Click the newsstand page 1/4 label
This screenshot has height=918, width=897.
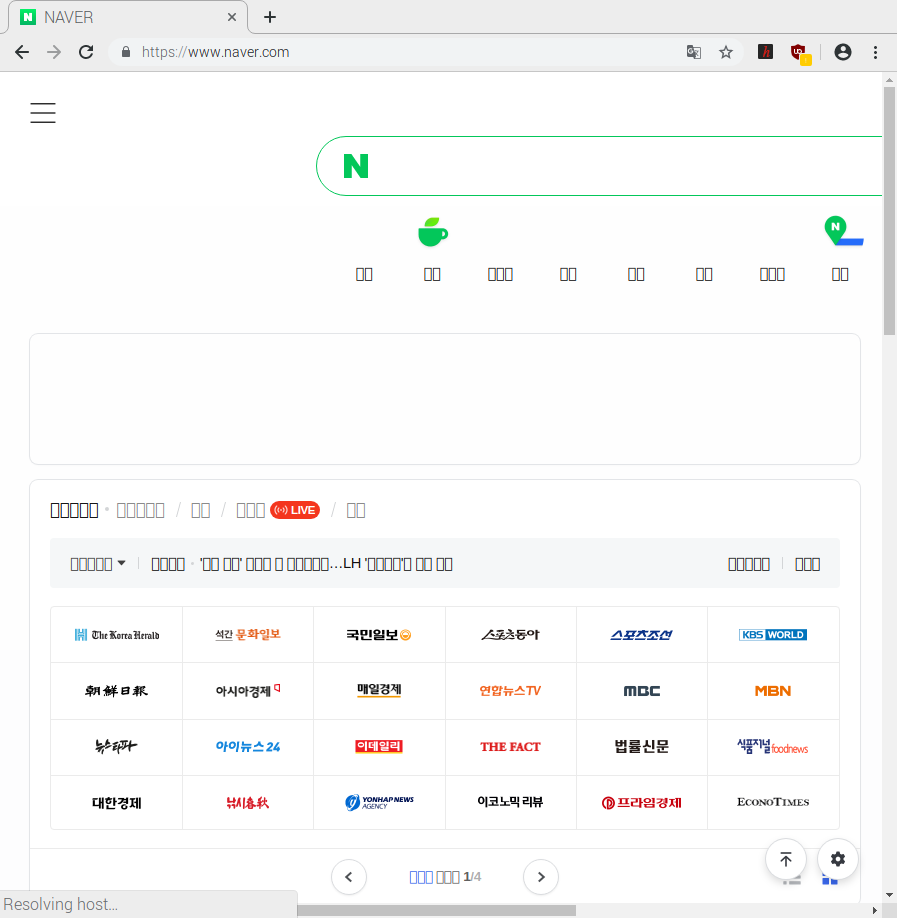pyautogui.click(x=445, y=876)
